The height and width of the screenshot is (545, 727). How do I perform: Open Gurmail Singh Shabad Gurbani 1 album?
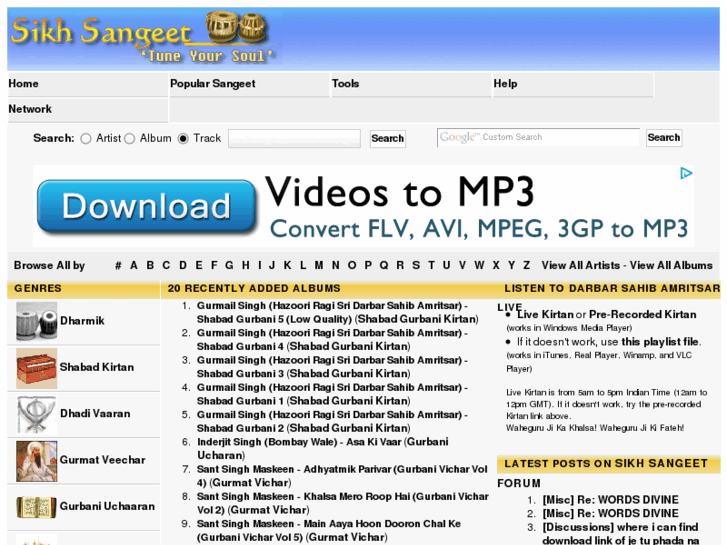pos(332,395)
